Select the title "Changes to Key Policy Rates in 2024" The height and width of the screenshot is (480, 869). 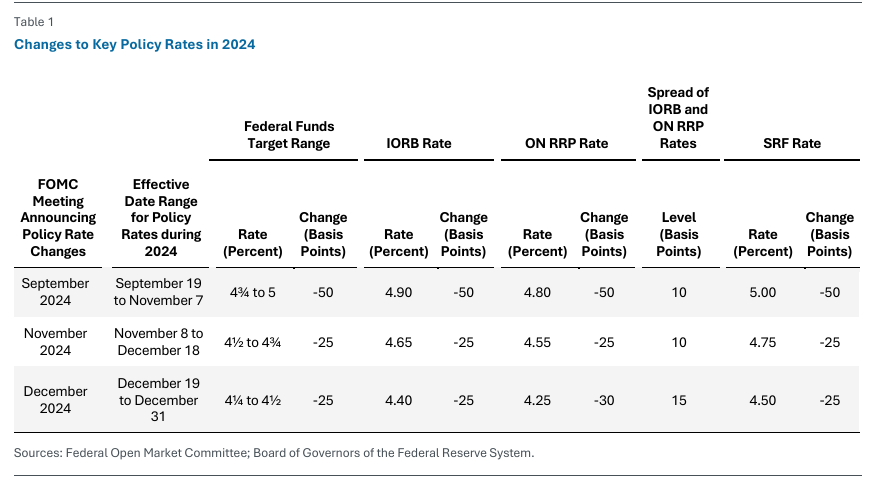(x=135, y=44)
